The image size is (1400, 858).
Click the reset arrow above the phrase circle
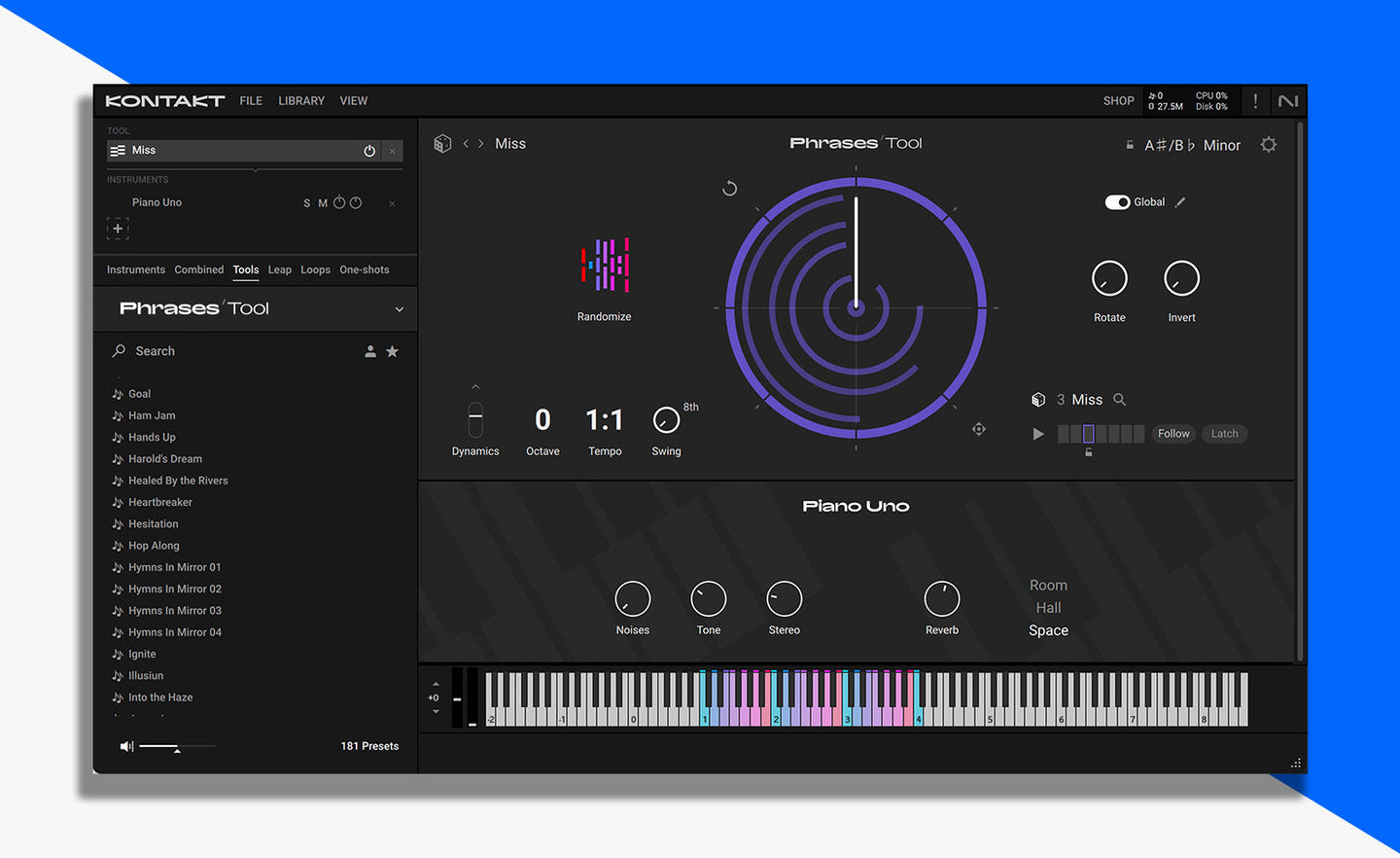pos(729,188)
